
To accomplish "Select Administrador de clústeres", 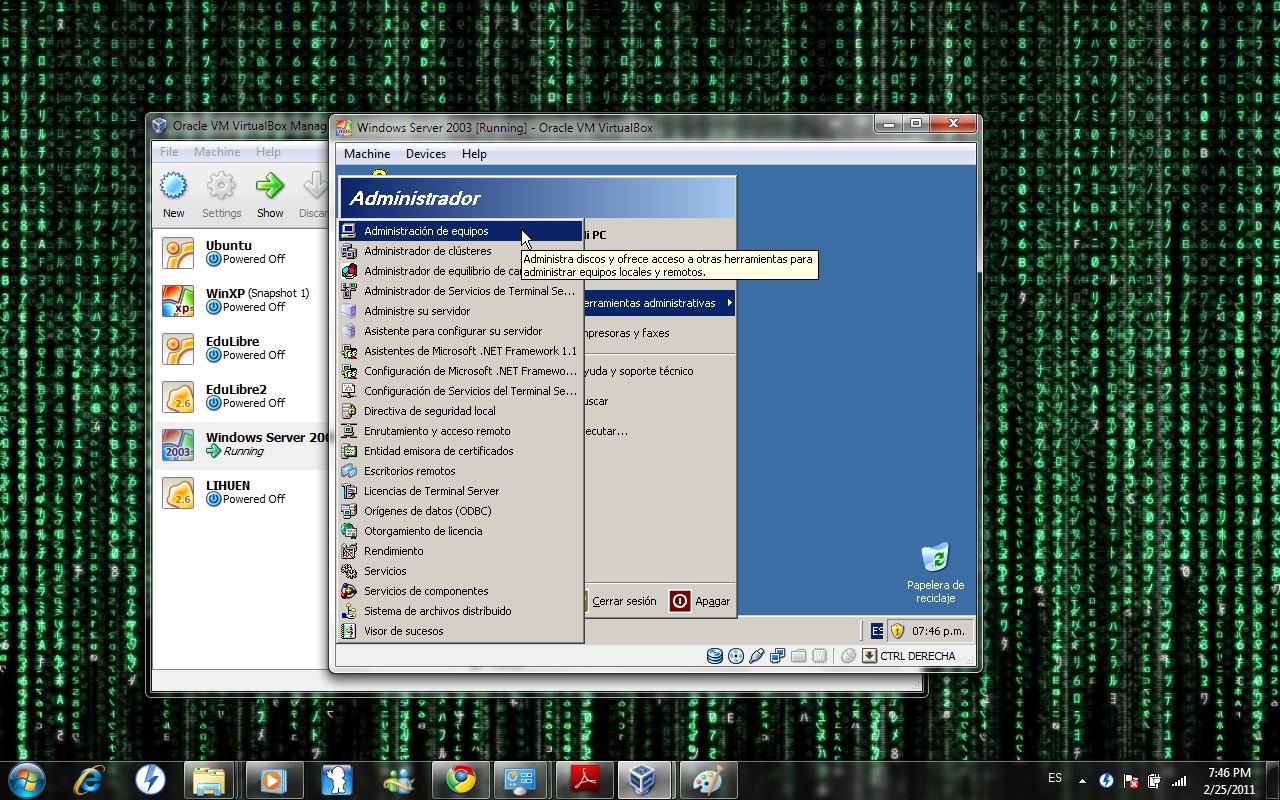I will [460, 251].
